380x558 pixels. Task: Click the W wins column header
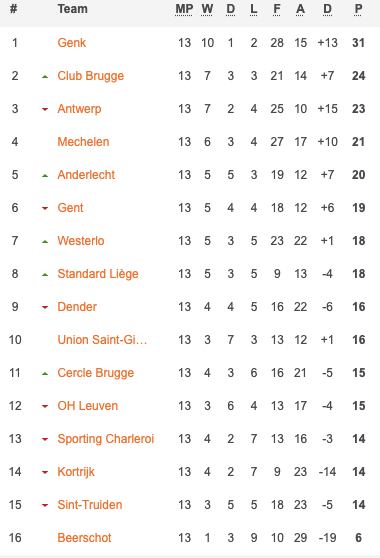click(207, 9)
